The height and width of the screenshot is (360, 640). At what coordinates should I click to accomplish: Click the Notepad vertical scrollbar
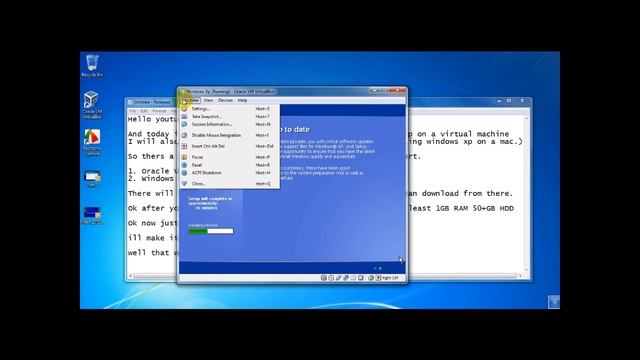(526, 194)
